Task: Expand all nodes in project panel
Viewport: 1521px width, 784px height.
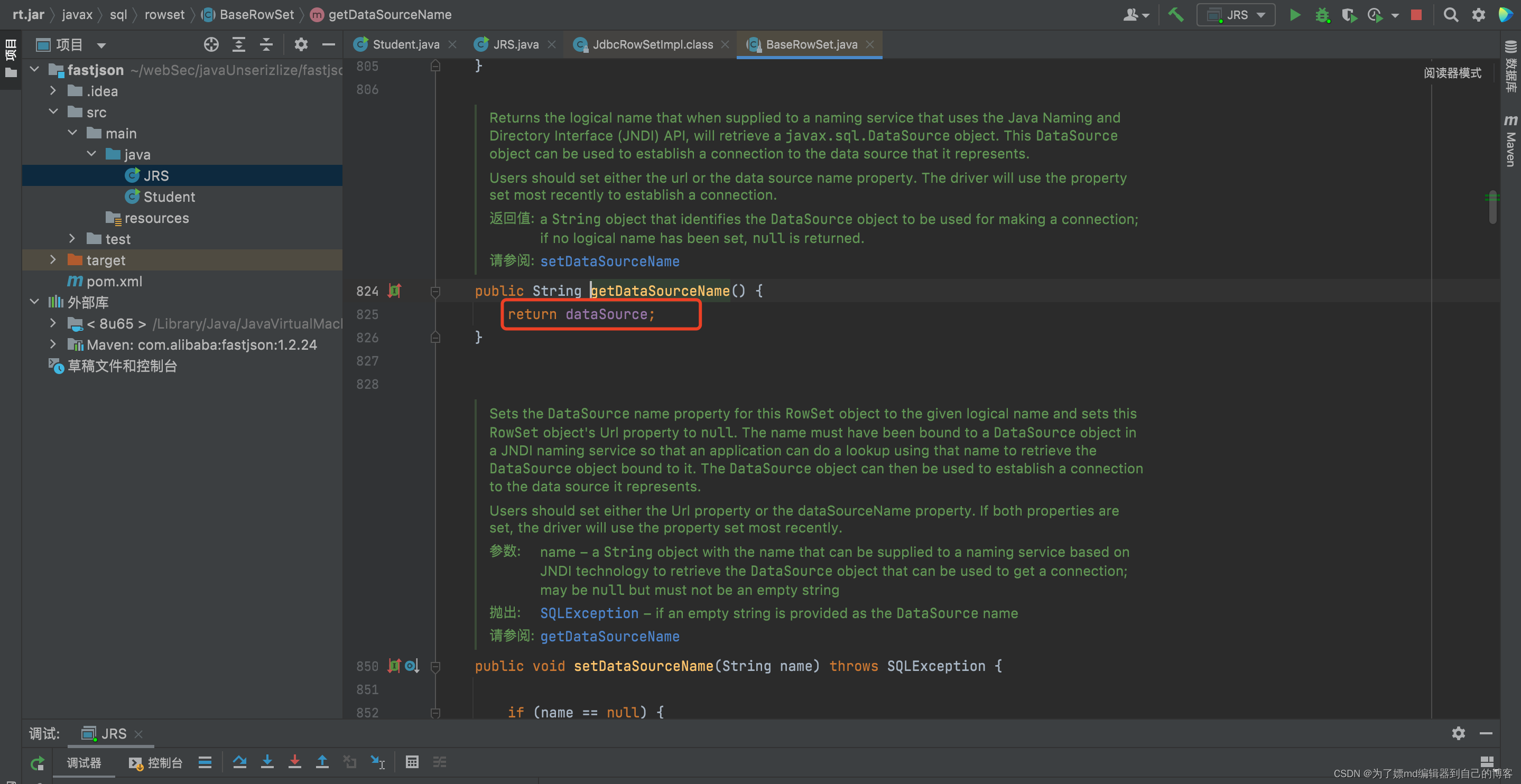Action: pyautogui.click(x=238, y=44)
